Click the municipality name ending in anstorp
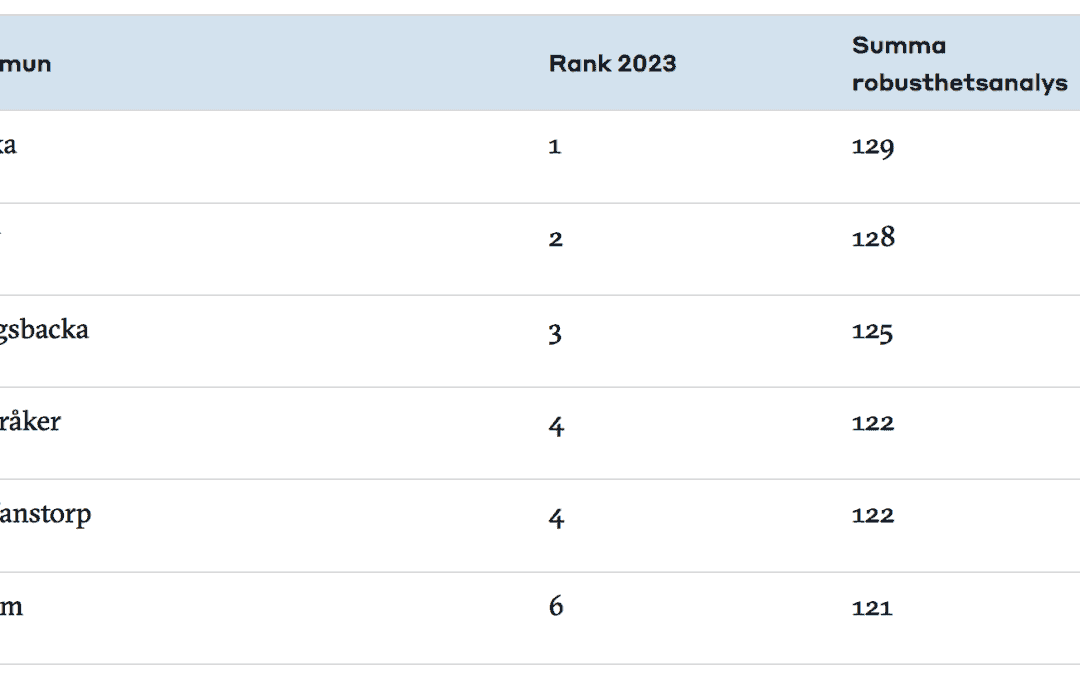 tap(45, 515)
